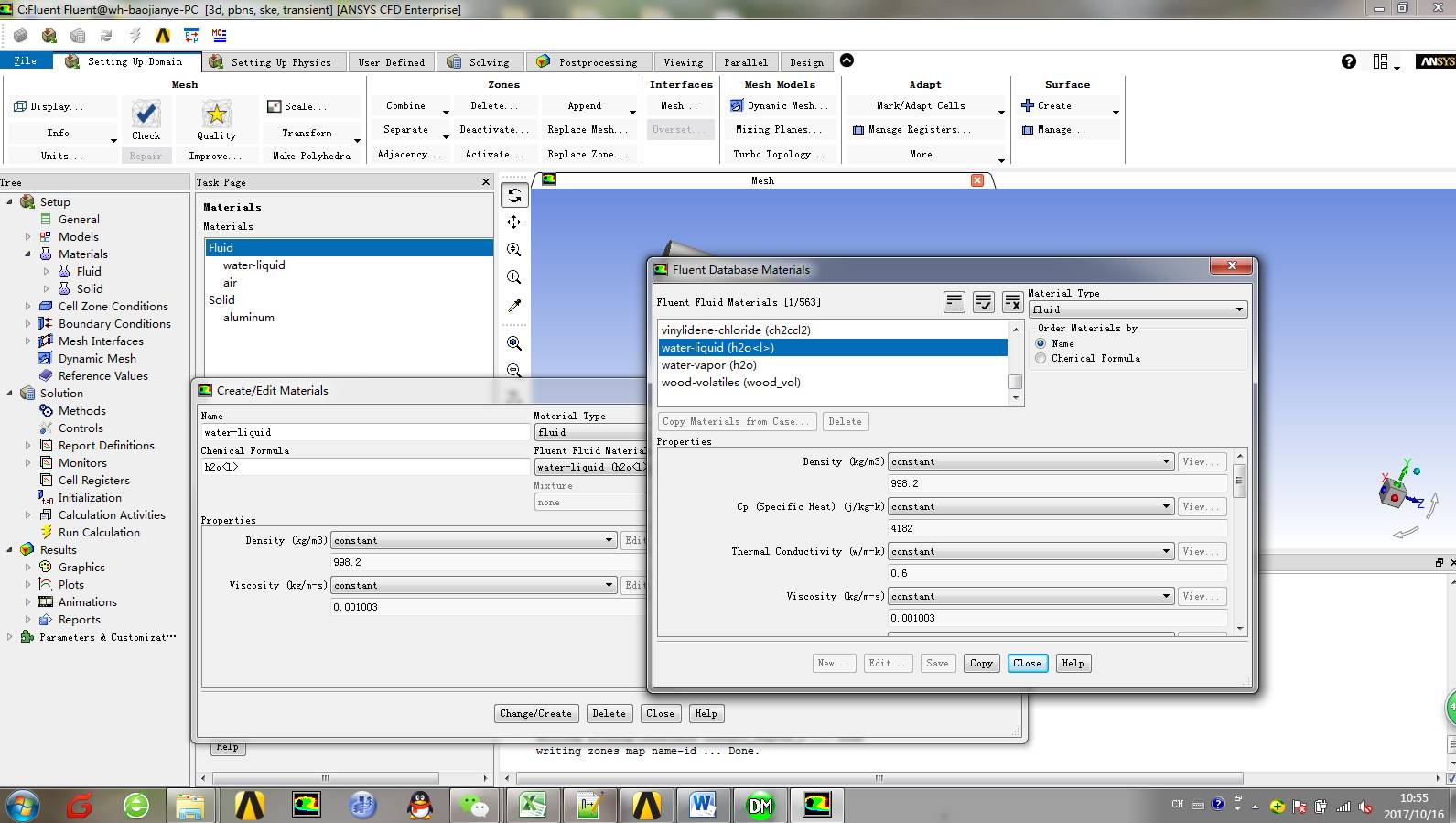Select the zoom to area tool
Image resolution: width=1456 pixels, height=823 pixels.
coord(514,276)
